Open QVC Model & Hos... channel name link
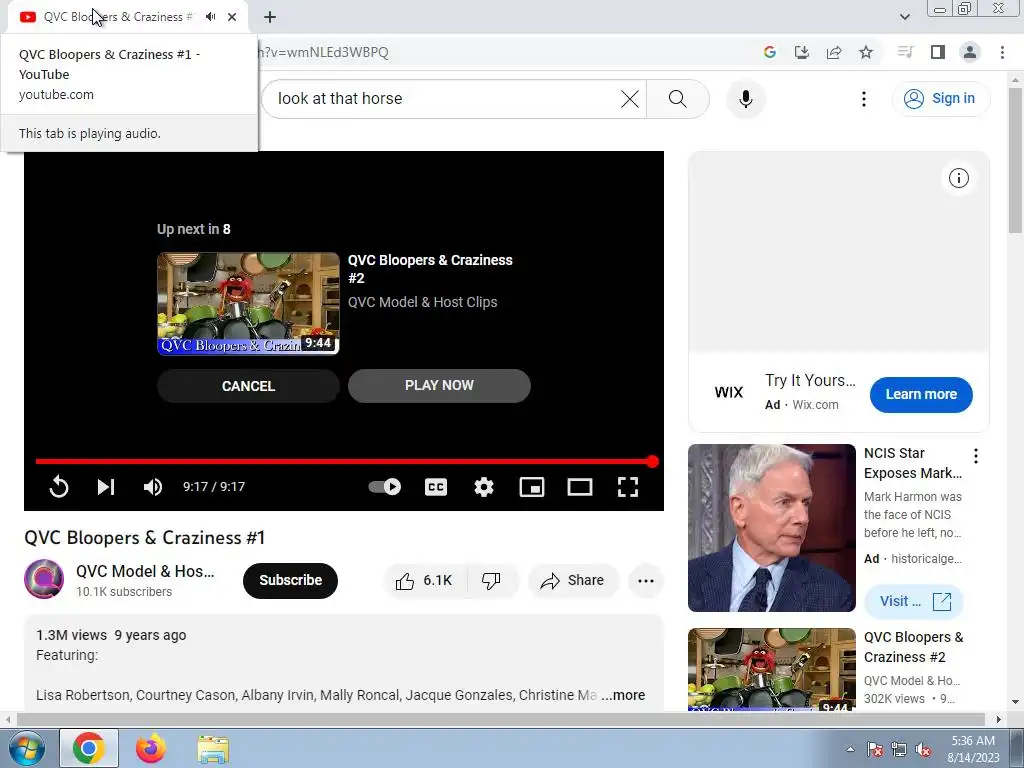 click(145, 571)
